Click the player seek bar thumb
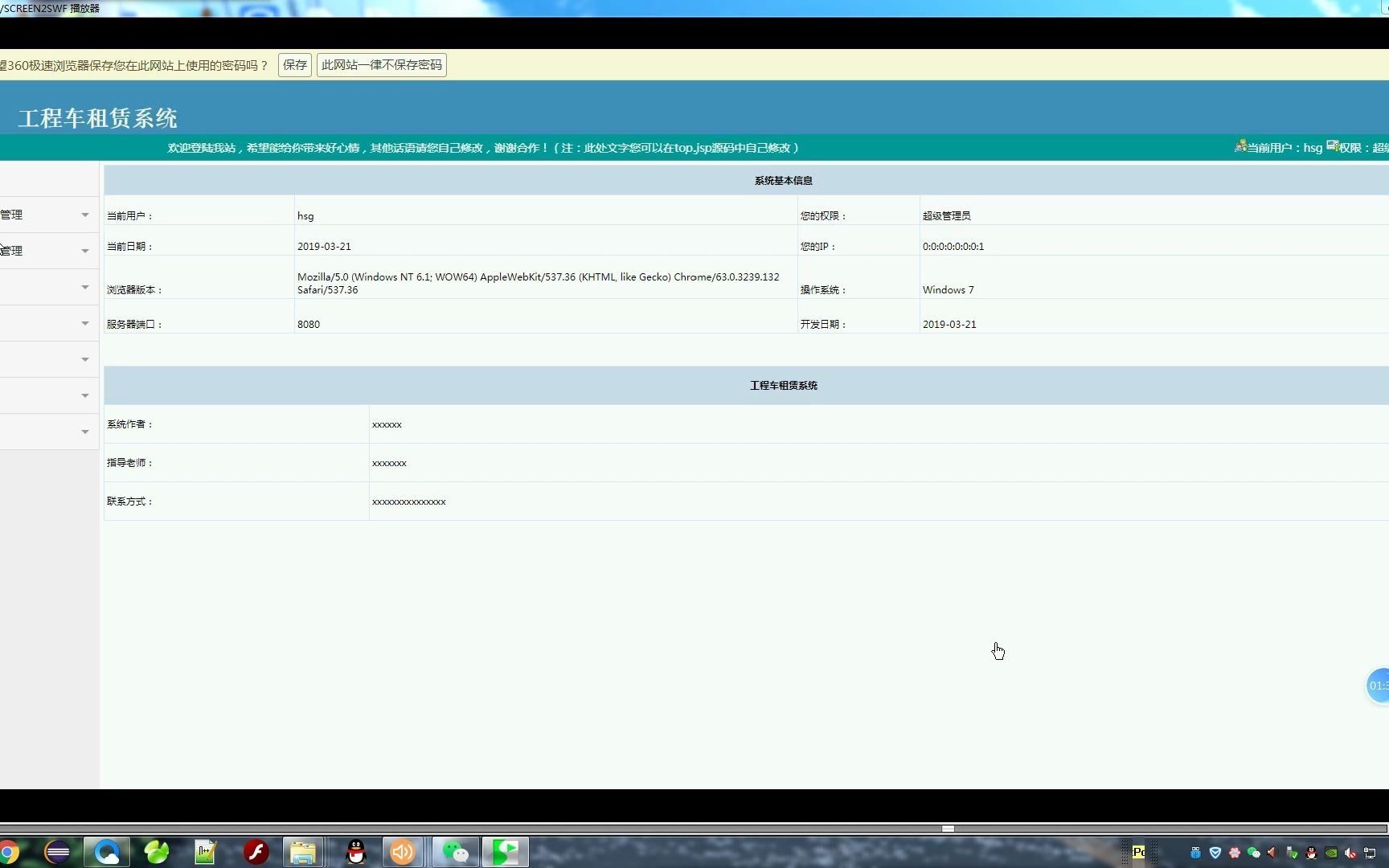The image size is (1389, 868). point(948,829)
